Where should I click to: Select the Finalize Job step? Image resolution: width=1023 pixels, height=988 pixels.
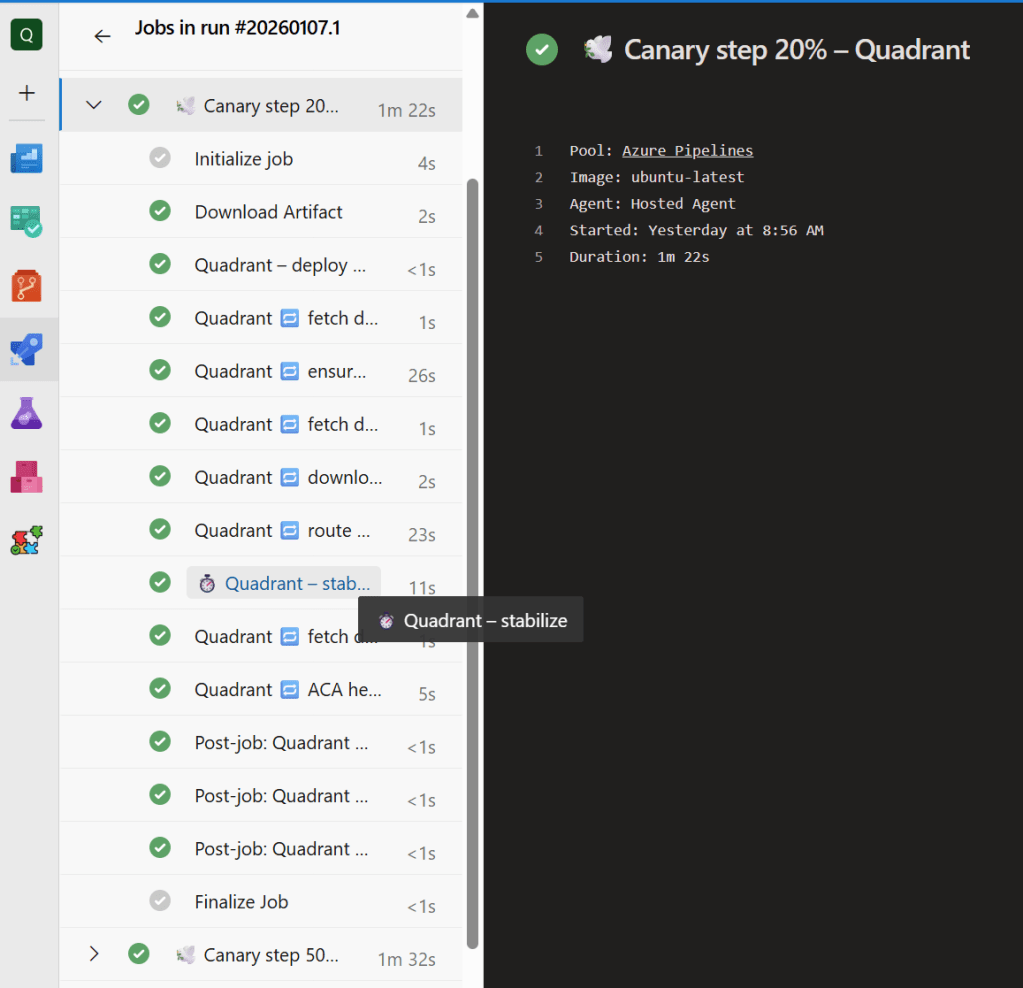pos(241,901)
